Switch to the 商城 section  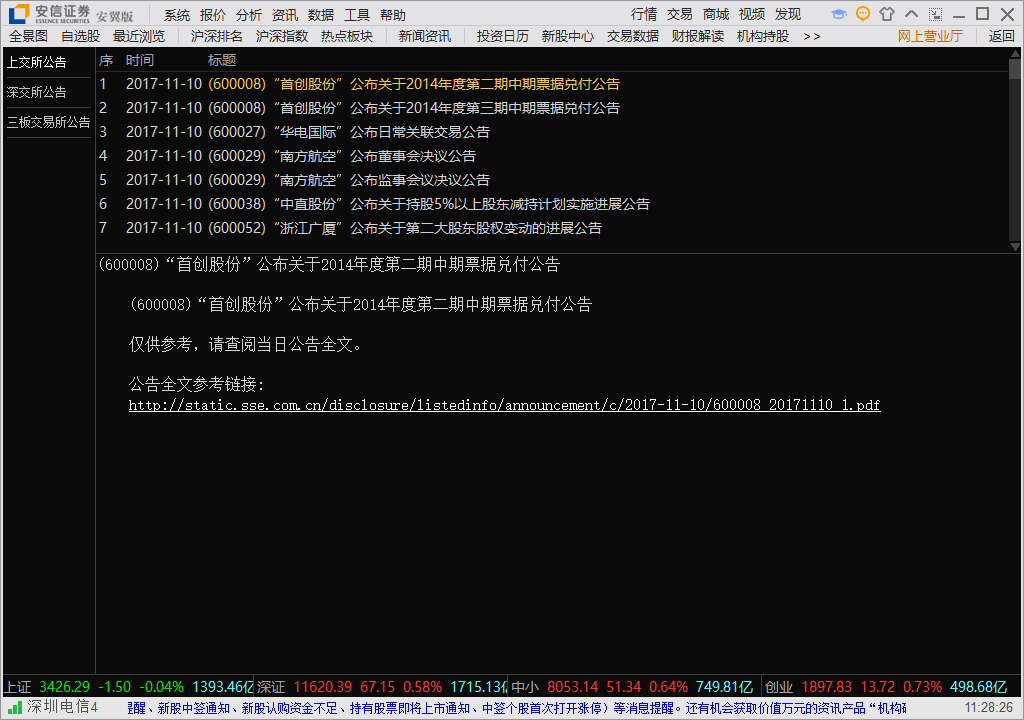click(x=716, y=14)
